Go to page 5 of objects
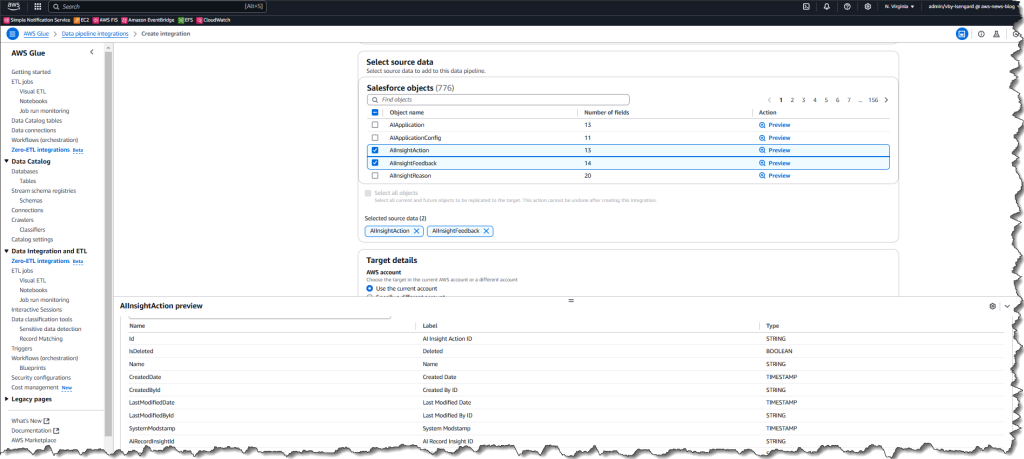This screenshot has height=459, width=1024. click(x=826, y=100)
